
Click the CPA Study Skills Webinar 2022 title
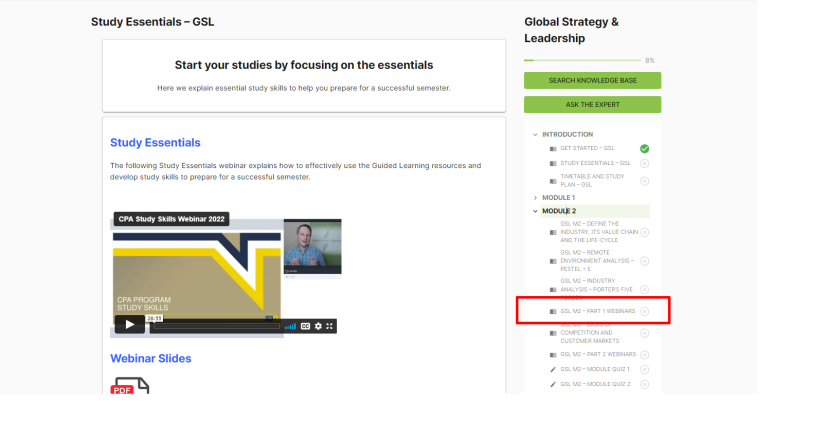171,219
